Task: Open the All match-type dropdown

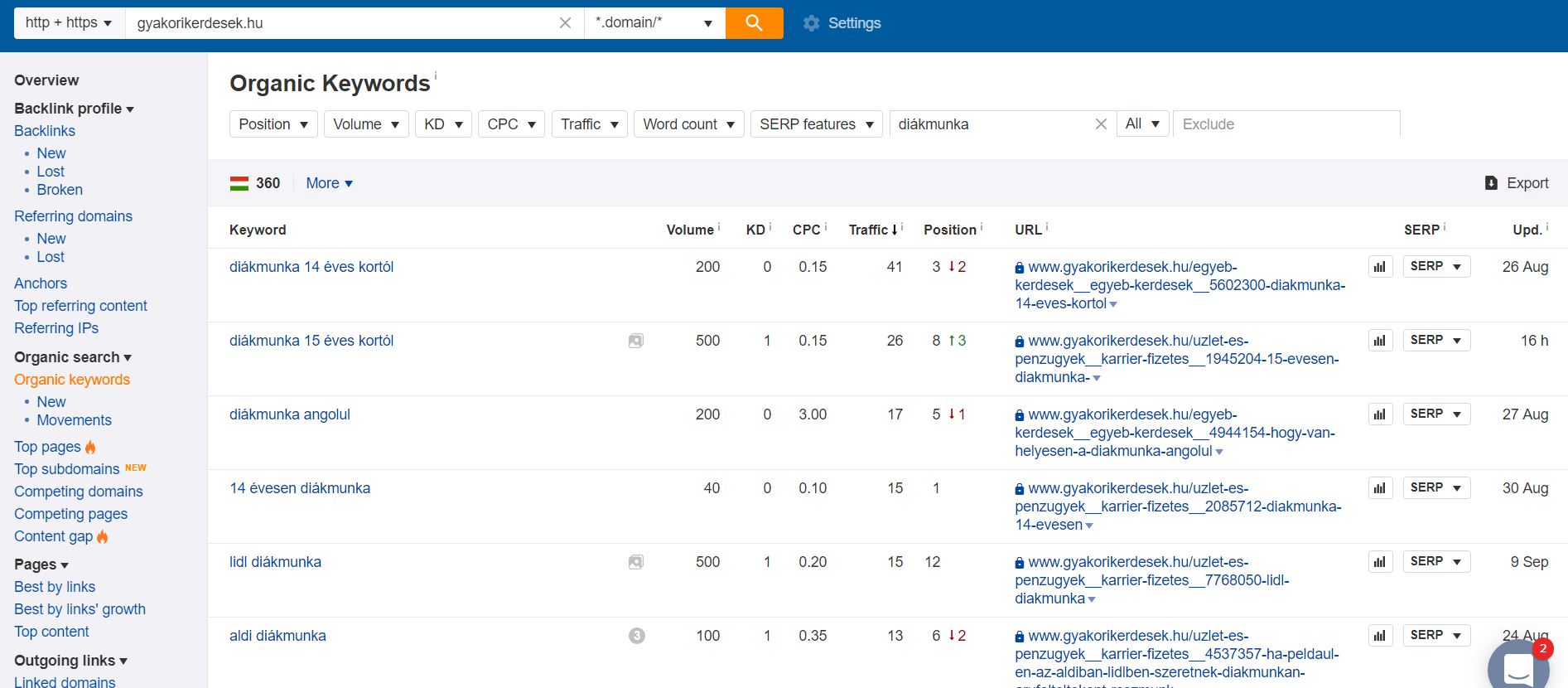Action: point(1143,124)
